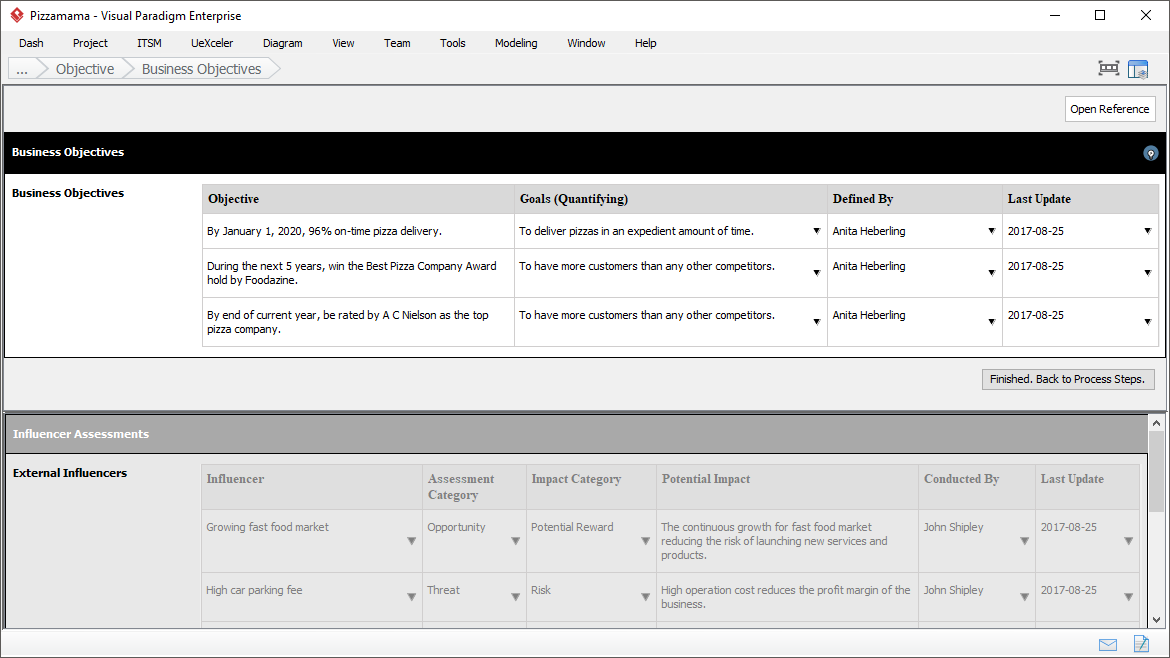
Task: Click Finished. Back to Process Steps. button
Action: pyautogui.click(x=1068, y=379)
